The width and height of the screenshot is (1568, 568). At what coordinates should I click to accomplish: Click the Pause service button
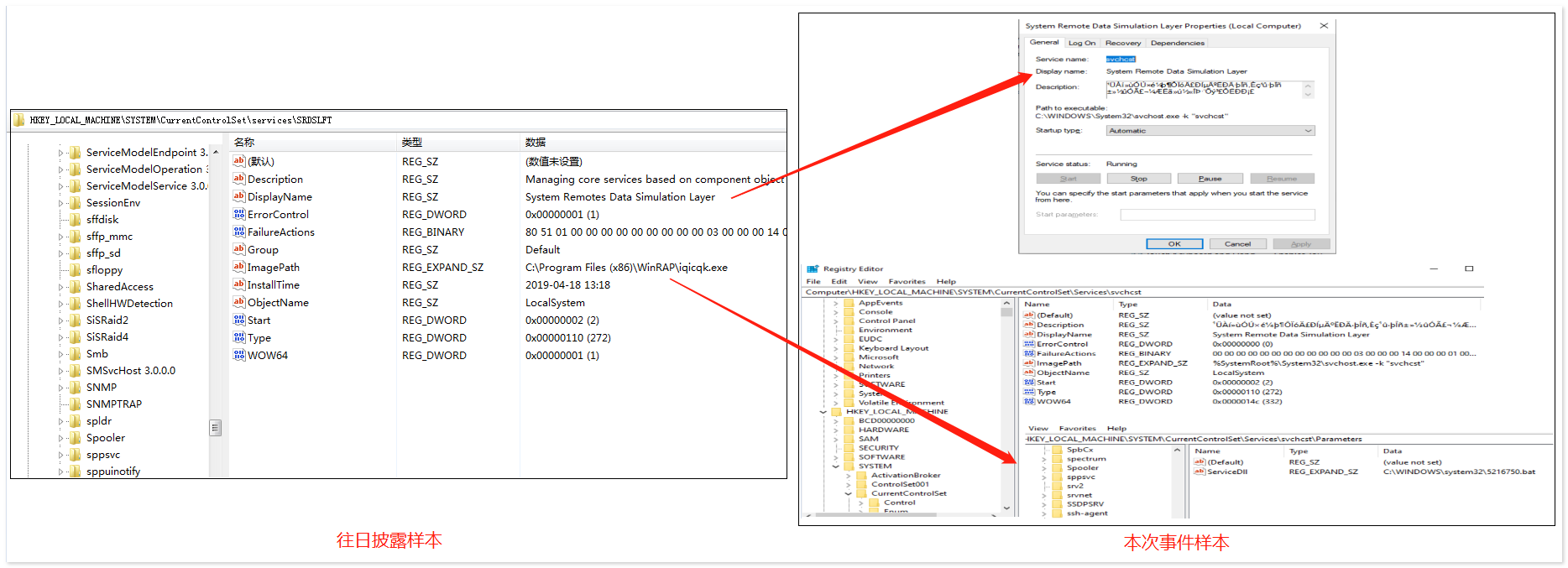coord(1210,179)
